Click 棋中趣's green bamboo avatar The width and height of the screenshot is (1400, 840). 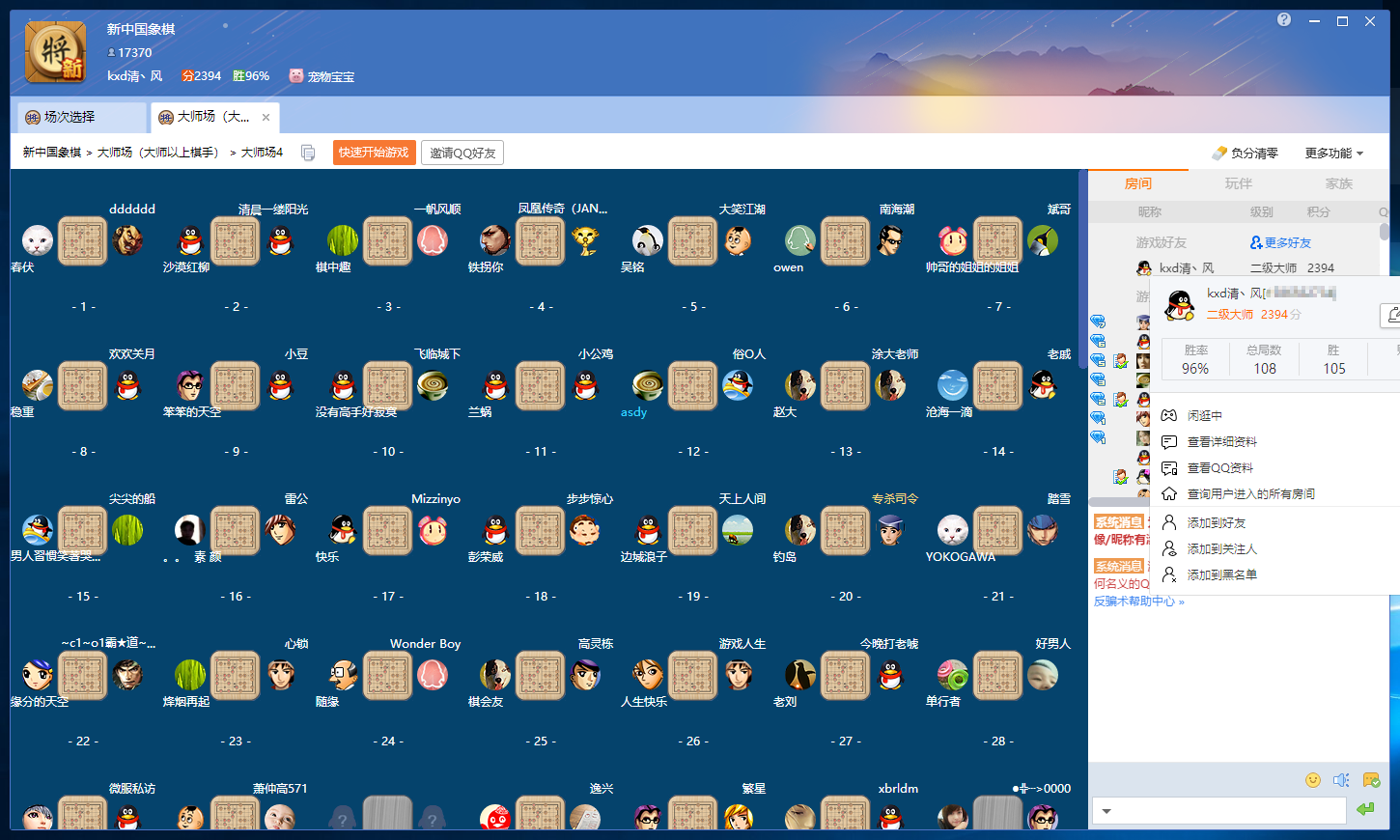pyautogui.click(x=343, y=240)
